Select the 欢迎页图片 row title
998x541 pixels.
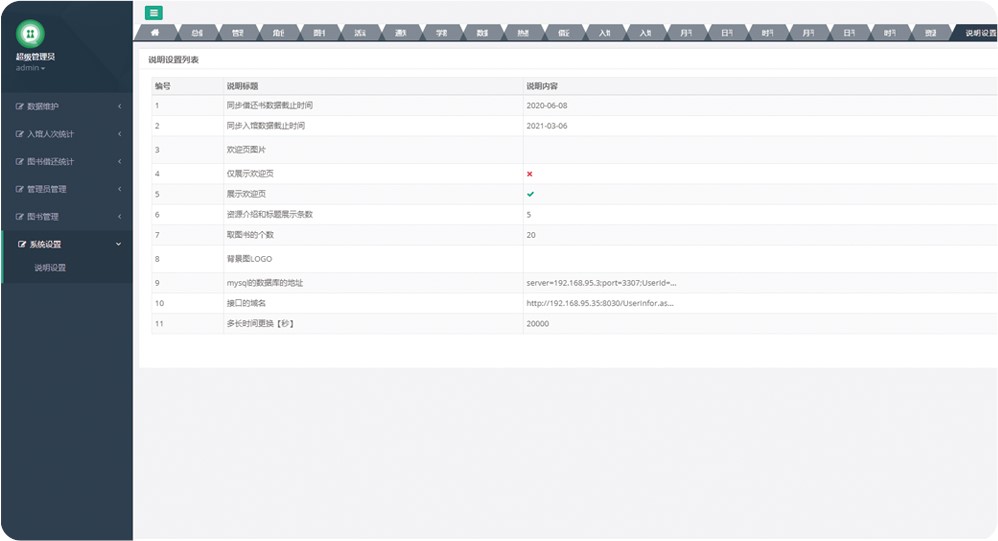(x=246, y=150)
